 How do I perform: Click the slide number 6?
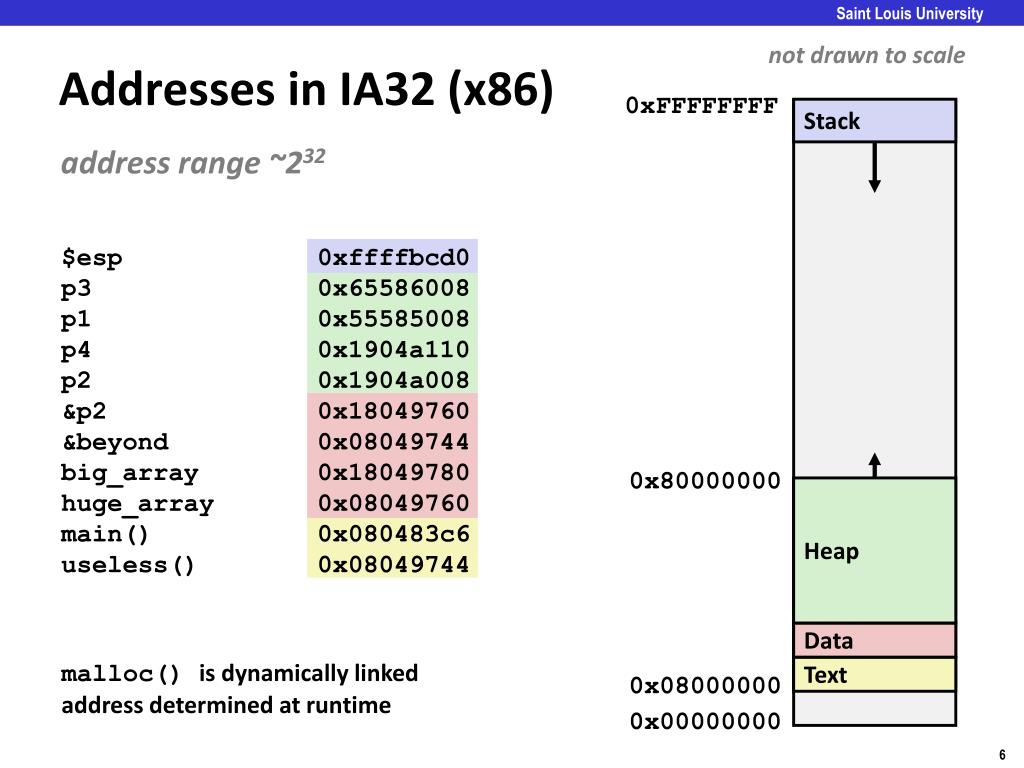1002,754
